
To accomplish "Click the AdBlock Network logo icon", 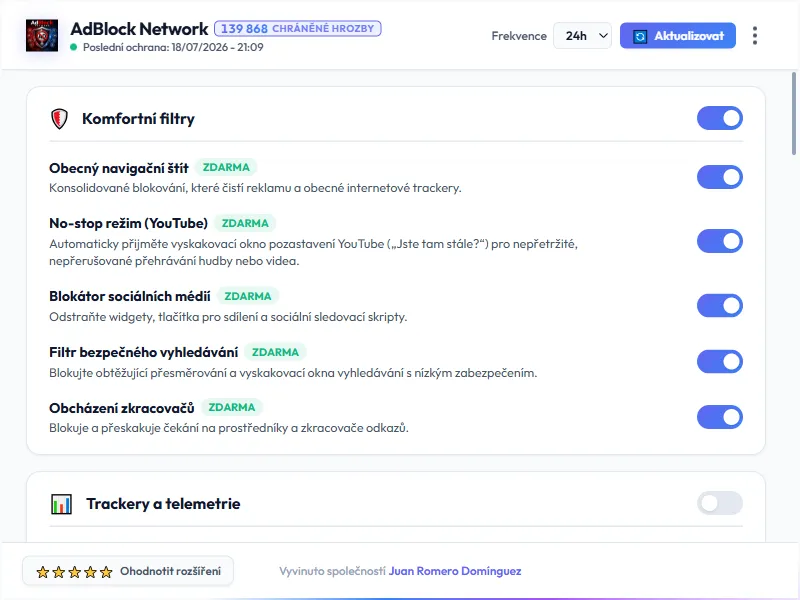I will coord(42,35).
